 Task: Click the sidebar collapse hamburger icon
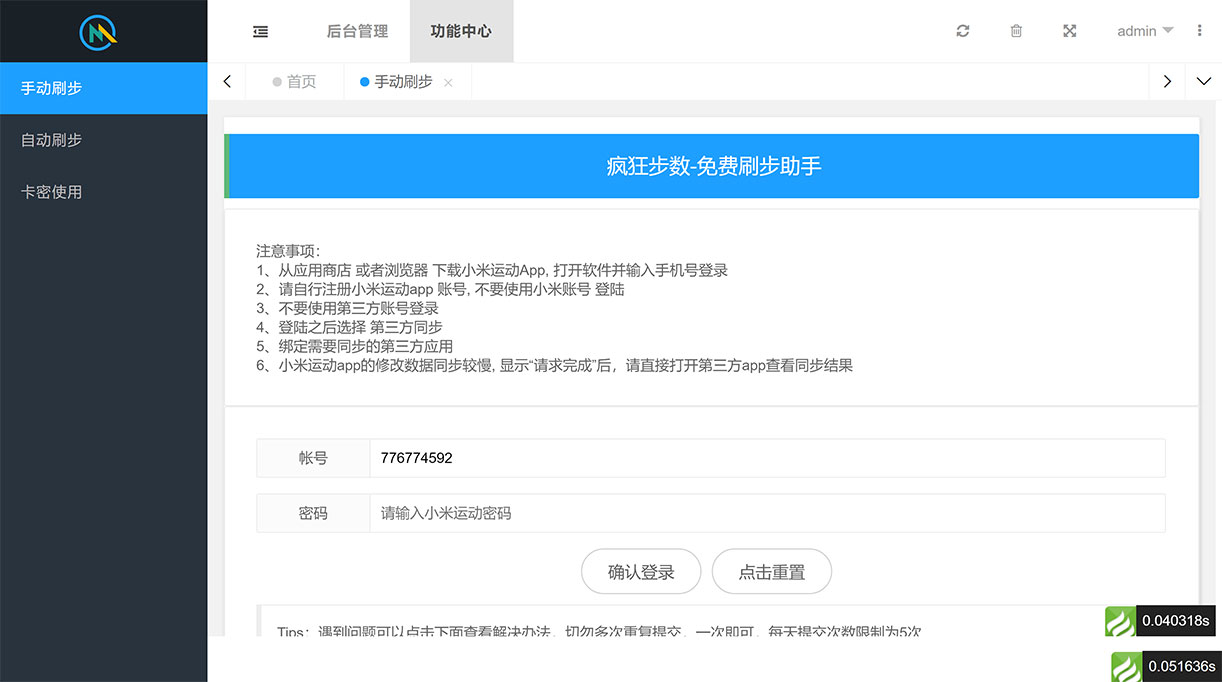260,31
